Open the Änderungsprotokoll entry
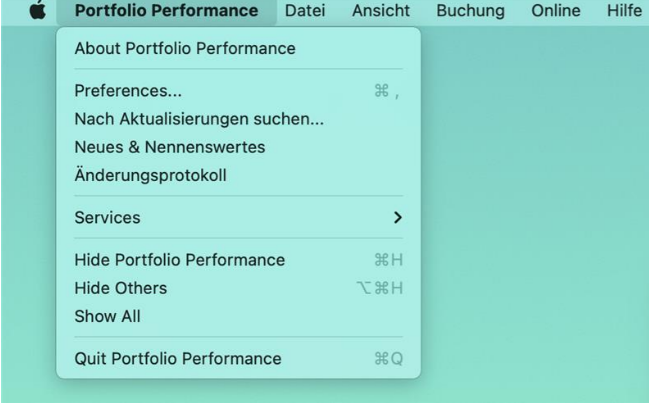Image resolution: width=649 pixels, height=403 pixels. tap(238, 175)
